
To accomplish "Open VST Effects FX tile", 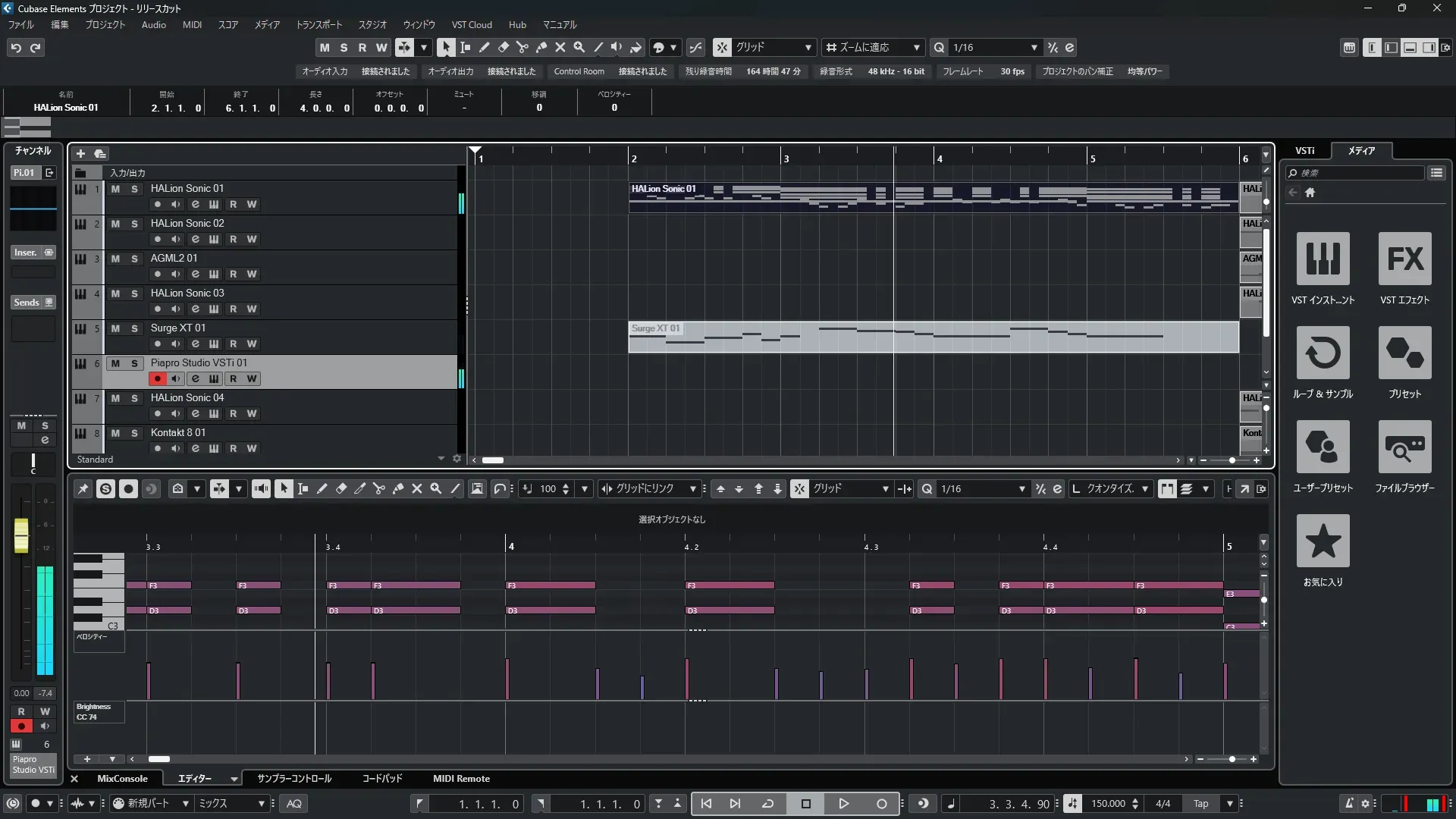I will [1404, 259].
